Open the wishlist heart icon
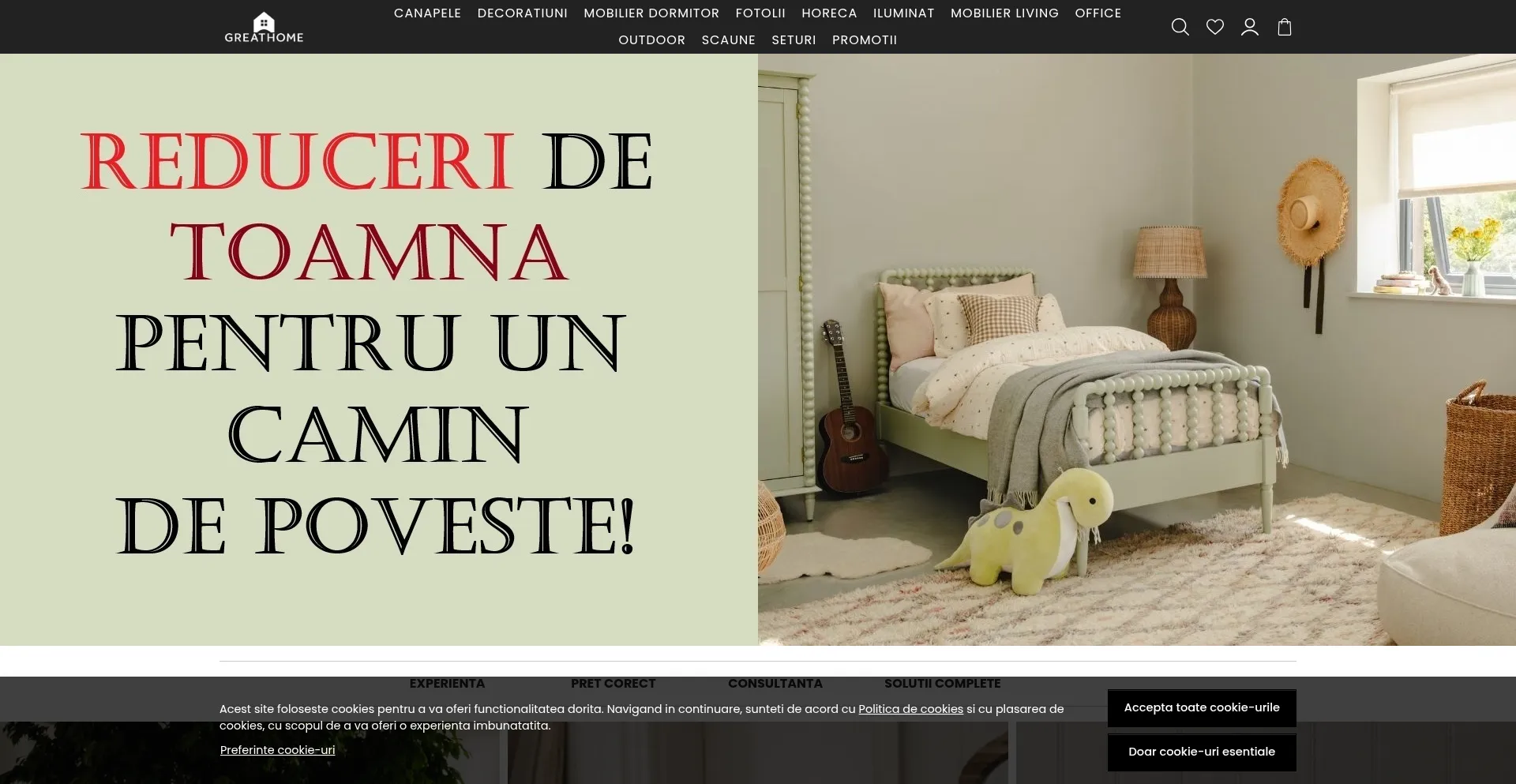The height and width of the screenshot is (784, 1516). coord(1214,27)
